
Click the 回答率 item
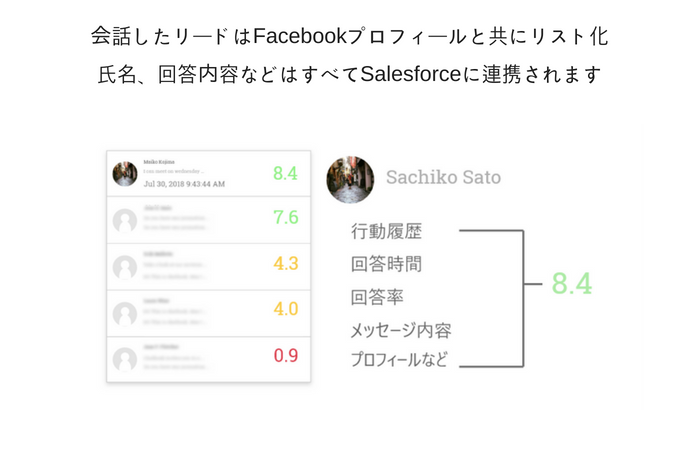tap(377, 297)
